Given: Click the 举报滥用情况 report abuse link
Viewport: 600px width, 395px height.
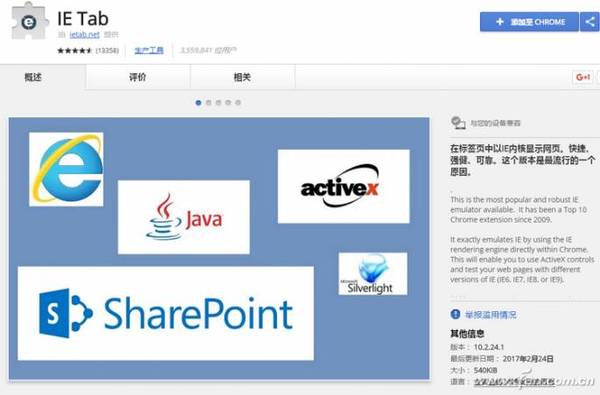Looking at the screenshot, I should (x=491, y=315).
